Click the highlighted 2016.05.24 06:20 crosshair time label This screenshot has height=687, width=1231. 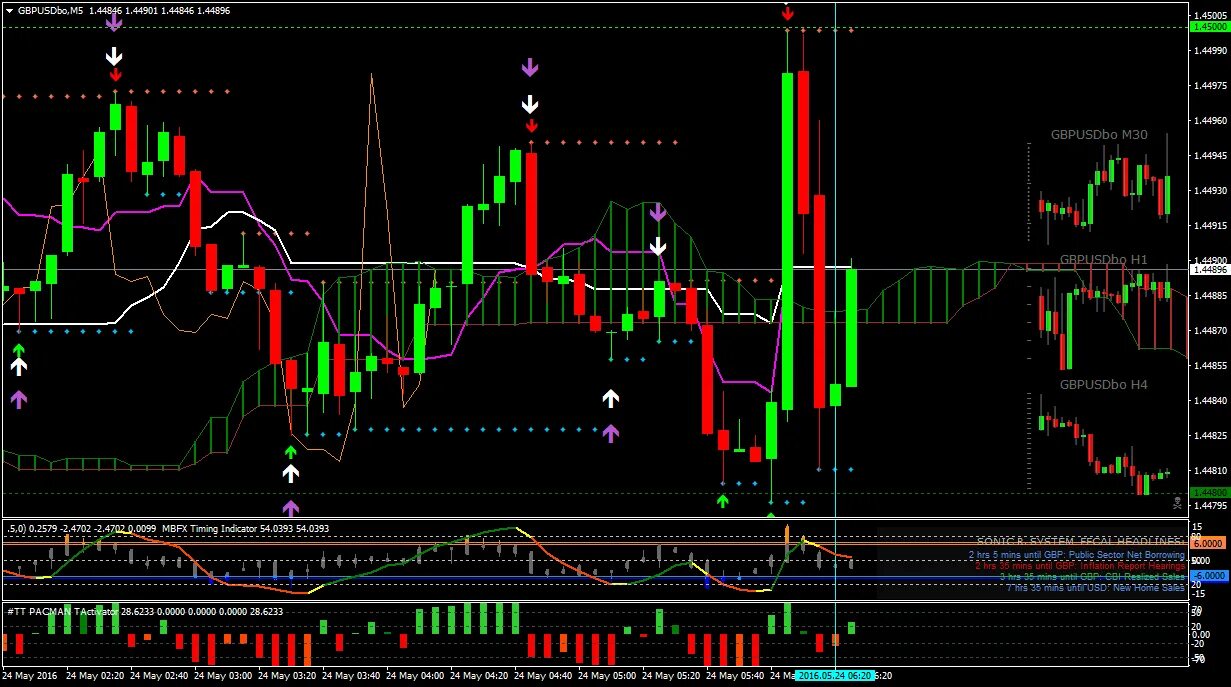836,677
